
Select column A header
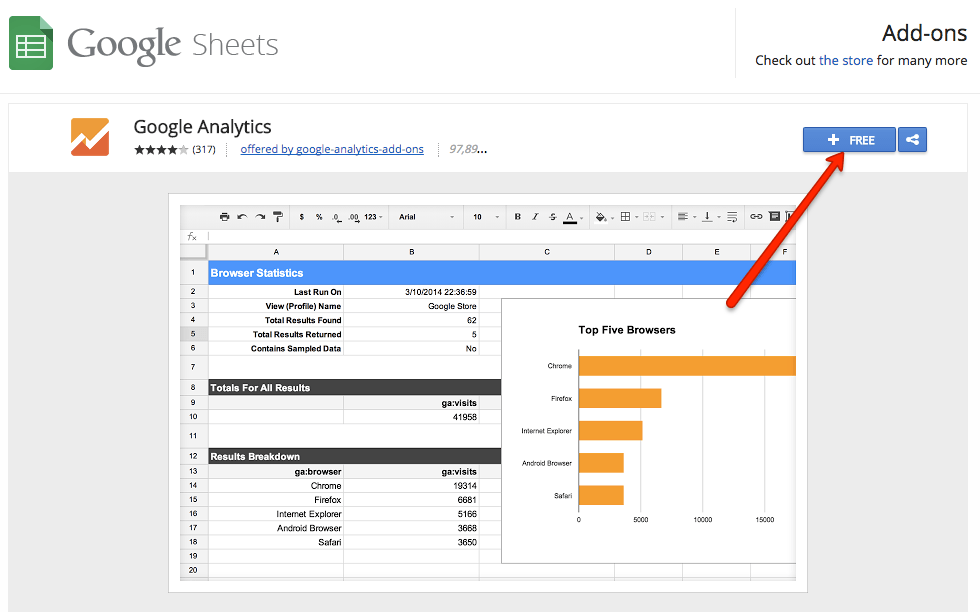pyautogui.click(x=276, y=252)
